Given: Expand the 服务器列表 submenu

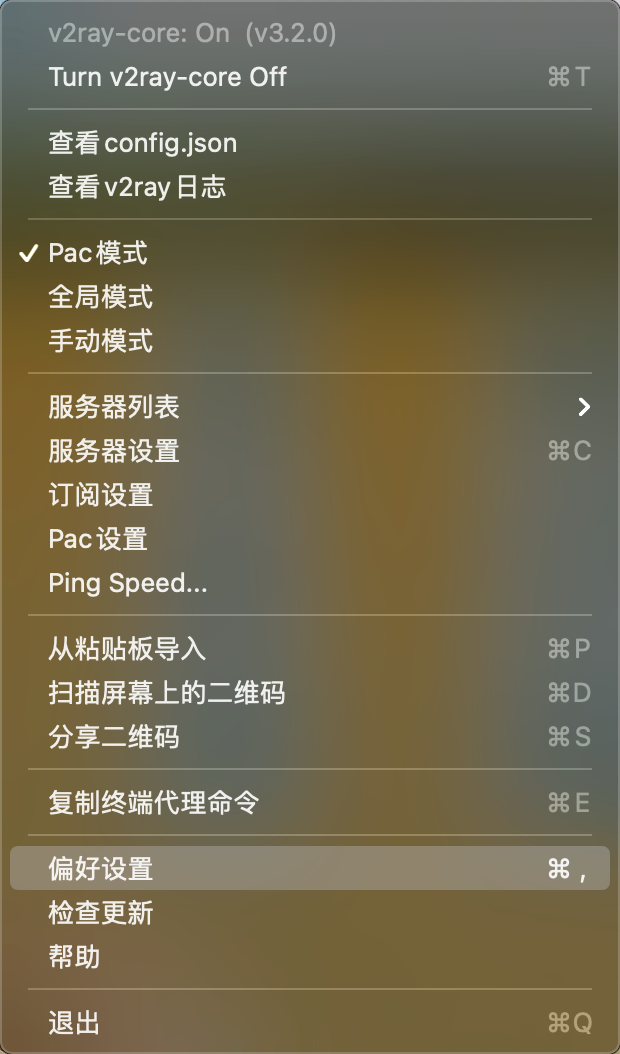Looking at the screenshot, I should [113, 407].
